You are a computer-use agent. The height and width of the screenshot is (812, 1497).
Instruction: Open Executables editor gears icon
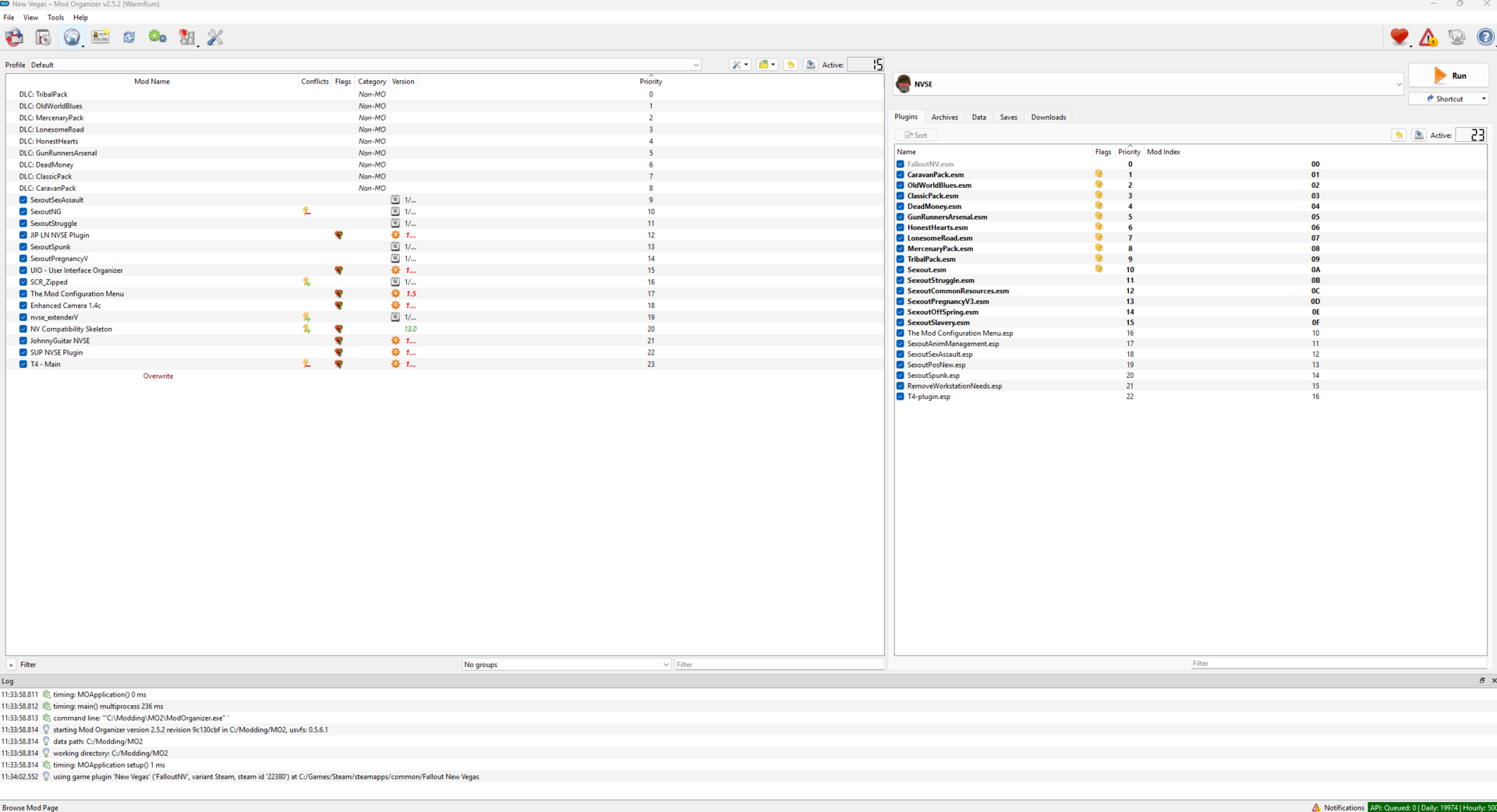157,37
